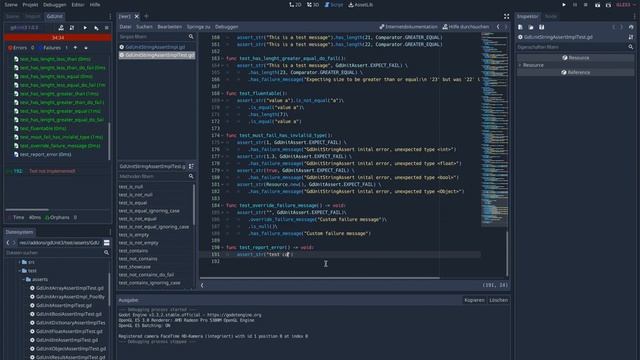Viewport: 640px width, 360px height.
Task: Fold test_fluentable function at line 168
Action: point(222,93)
